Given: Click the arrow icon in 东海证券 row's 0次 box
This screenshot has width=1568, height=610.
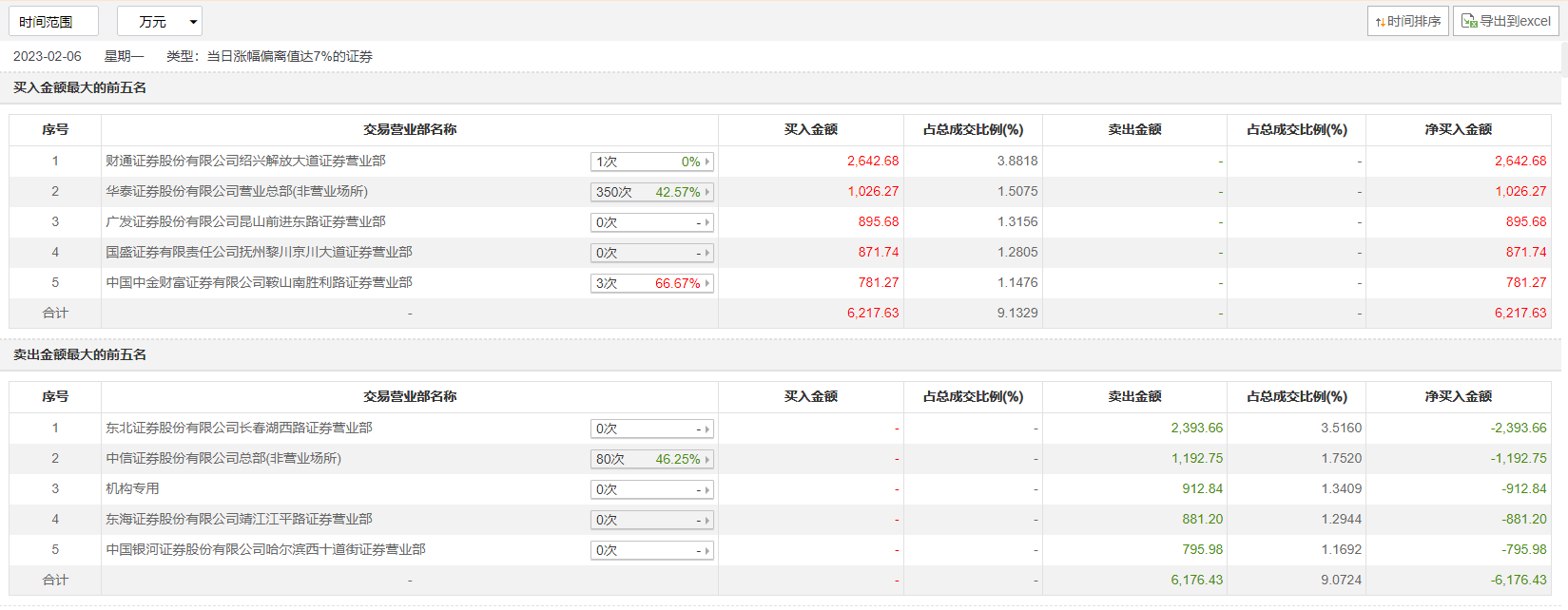Looking at the screenshot, I should (x=707, y=521).
